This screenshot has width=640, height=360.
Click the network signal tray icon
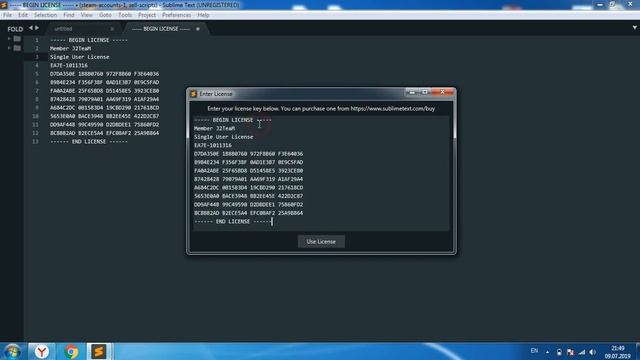[582, 352]
